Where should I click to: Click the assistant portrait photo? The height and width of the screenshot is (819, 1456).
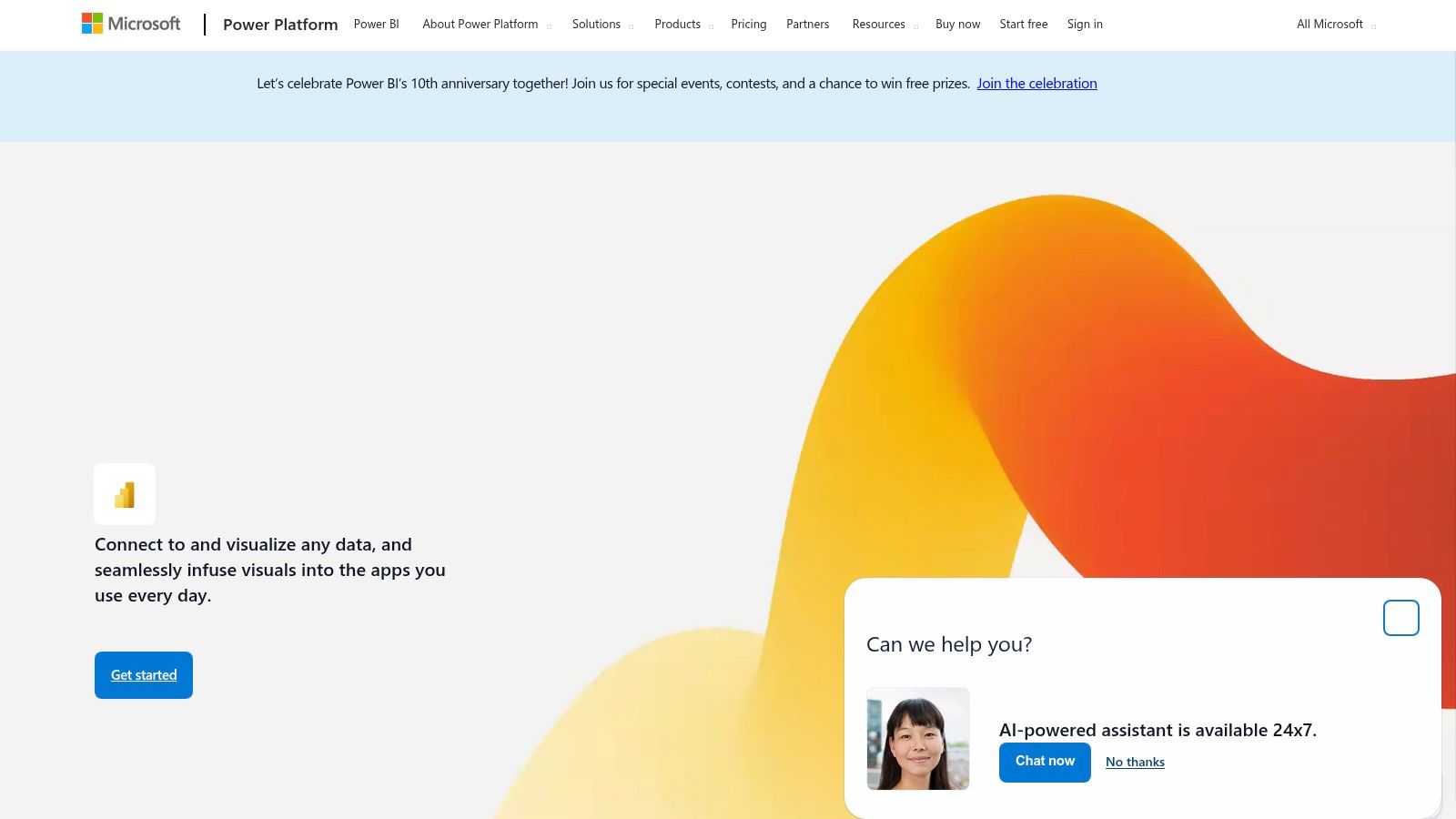click(x=918, y=739)
